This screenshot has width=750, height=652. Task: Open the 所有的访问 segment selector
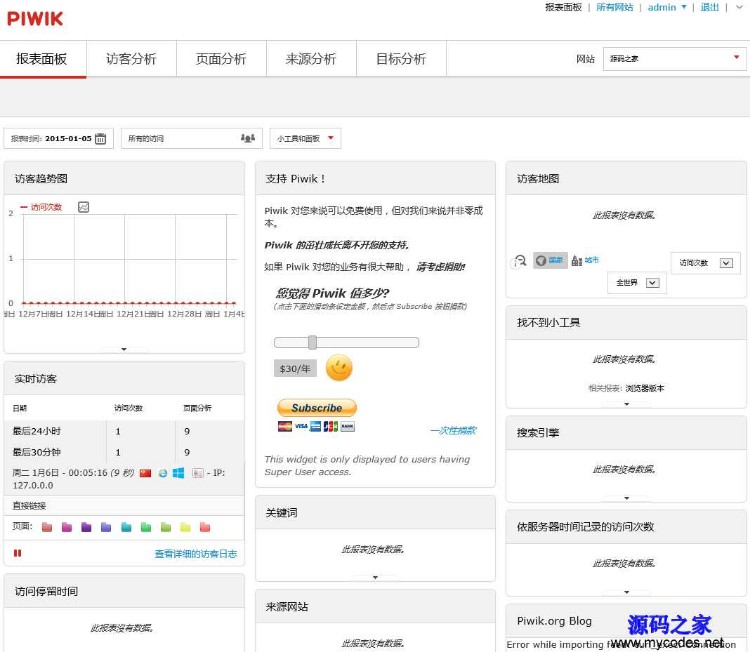(192, 138)
